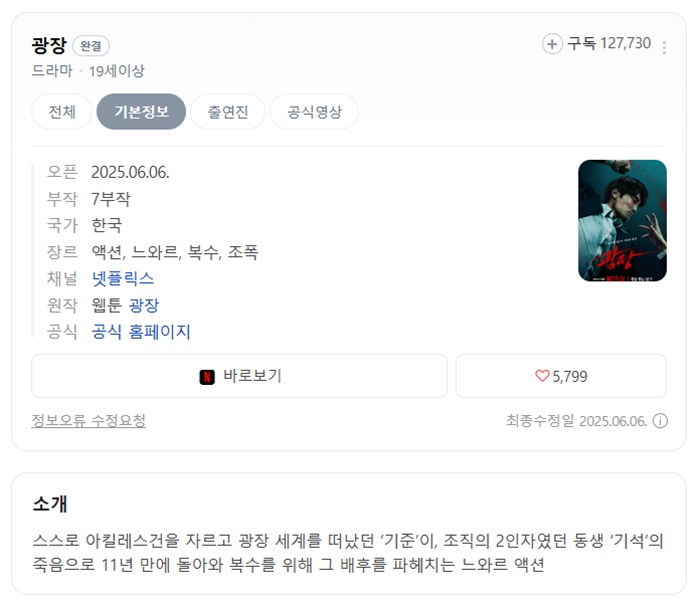Viewport: 700px width, 607px height.
Task: Click the info icon beside 최종수정일
Action: (x=660, y=420)
